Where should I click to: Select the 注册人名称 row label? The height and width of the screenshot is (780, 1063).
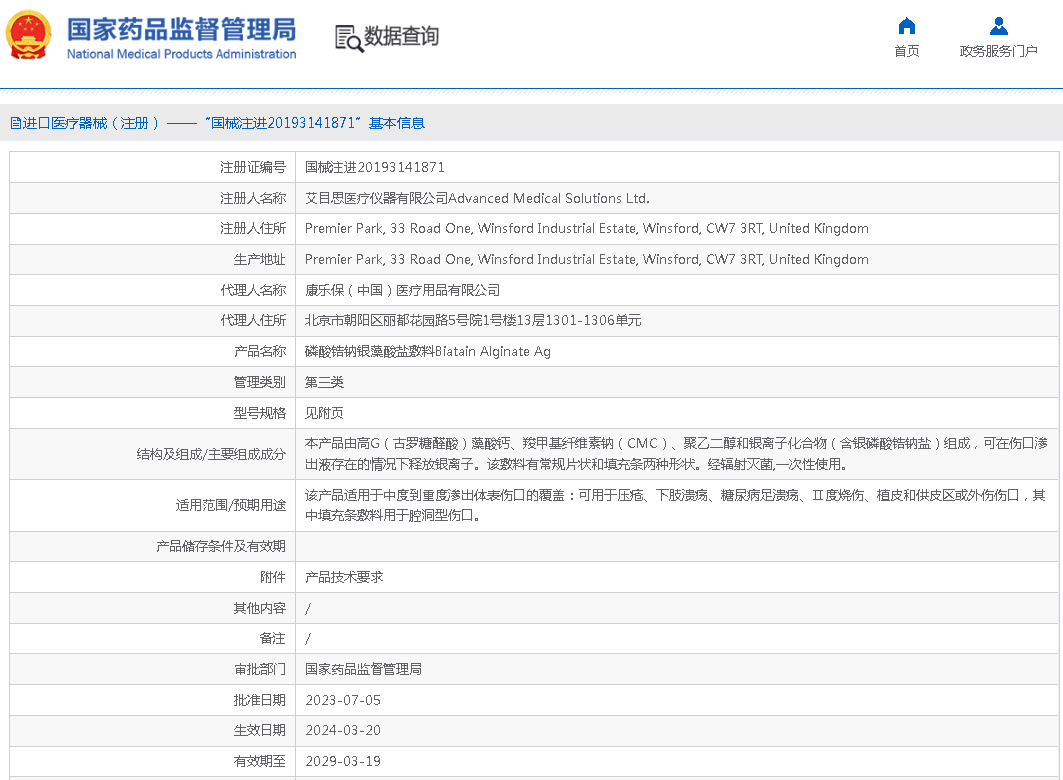(x=253, y=199)
